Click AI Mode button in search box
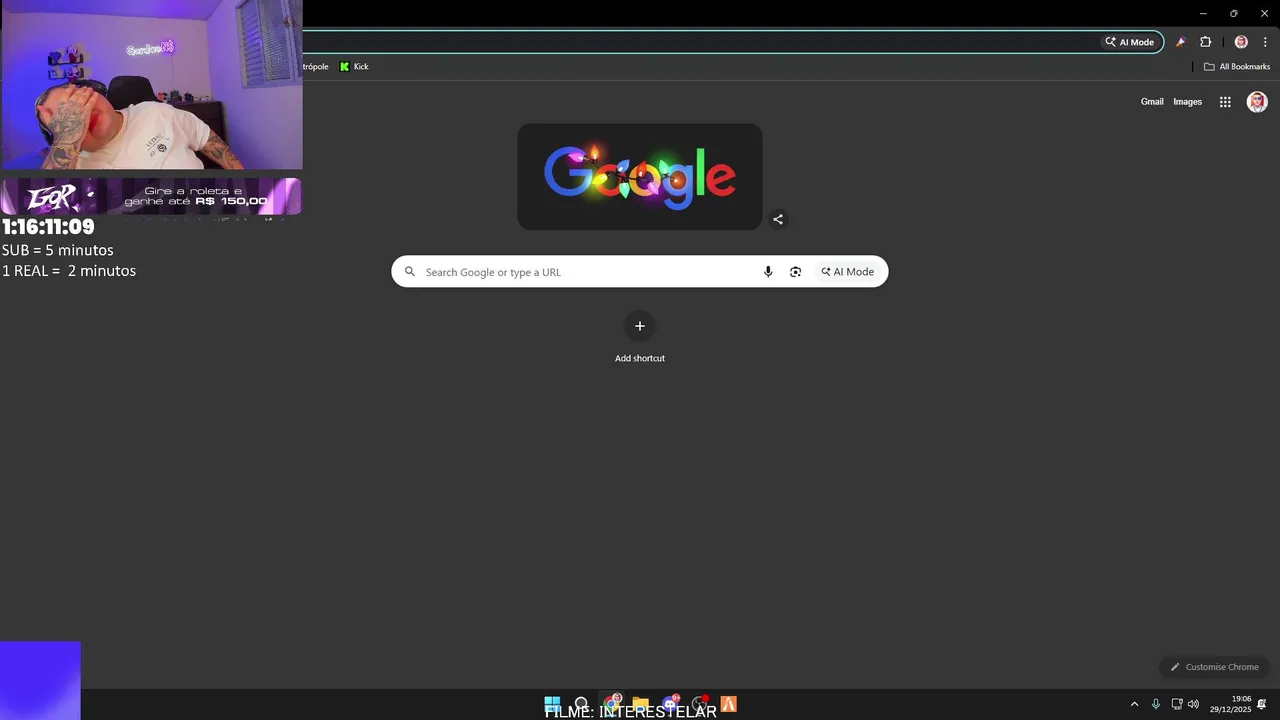The image size is (1280, 720). pyautogui.click(x=847, y=272)
